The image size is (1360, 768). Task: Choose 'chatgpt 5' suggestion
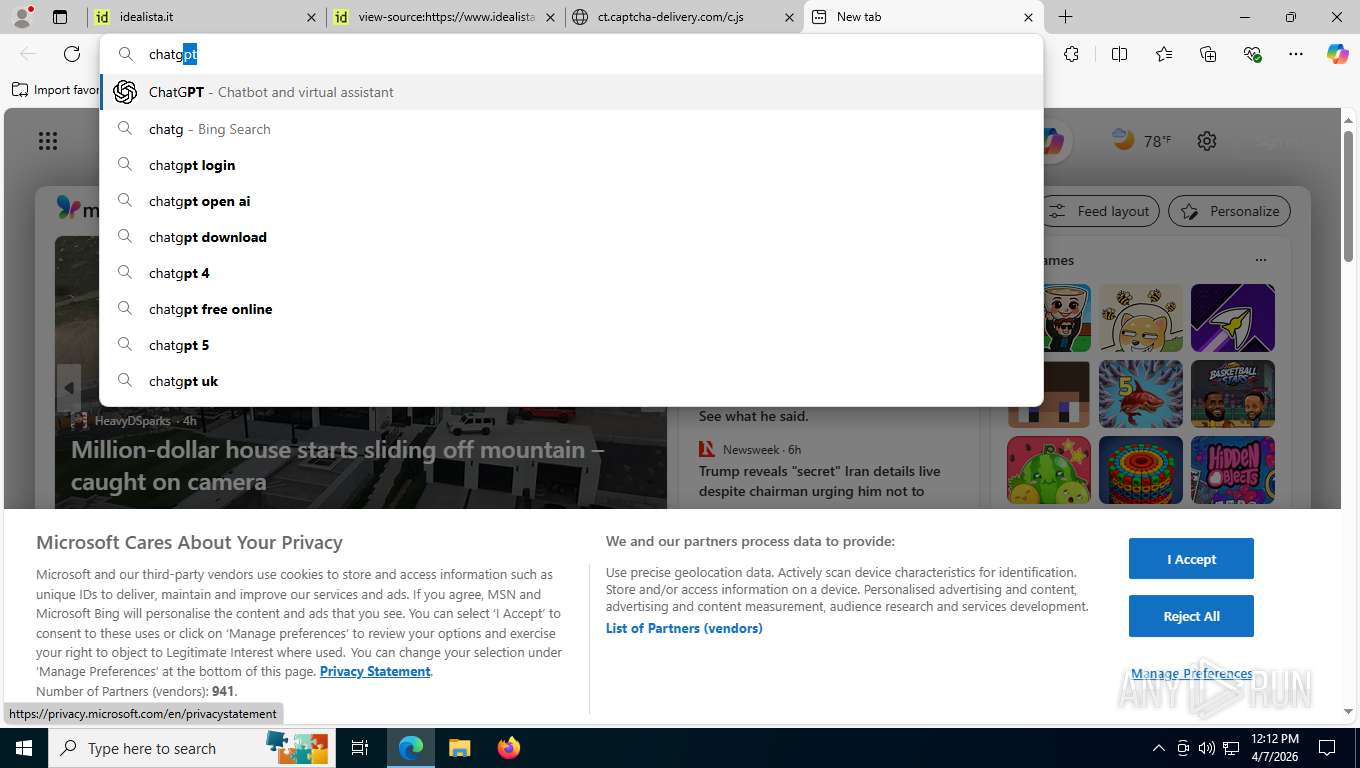571,345
